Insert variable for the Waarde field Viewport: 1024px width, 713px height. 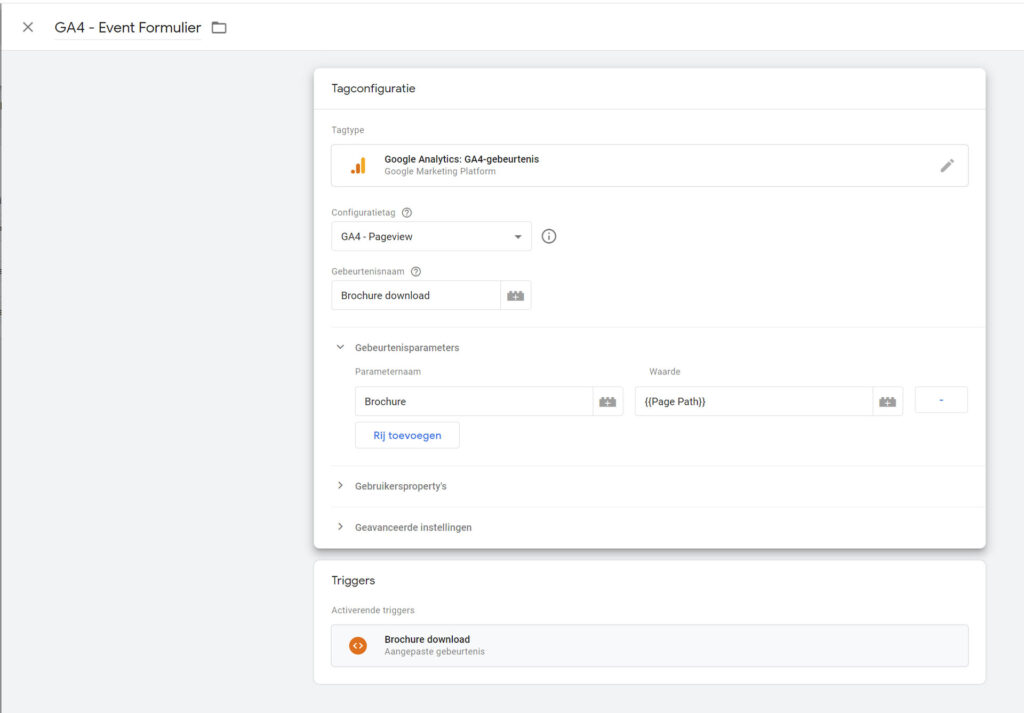pos(888,401)
